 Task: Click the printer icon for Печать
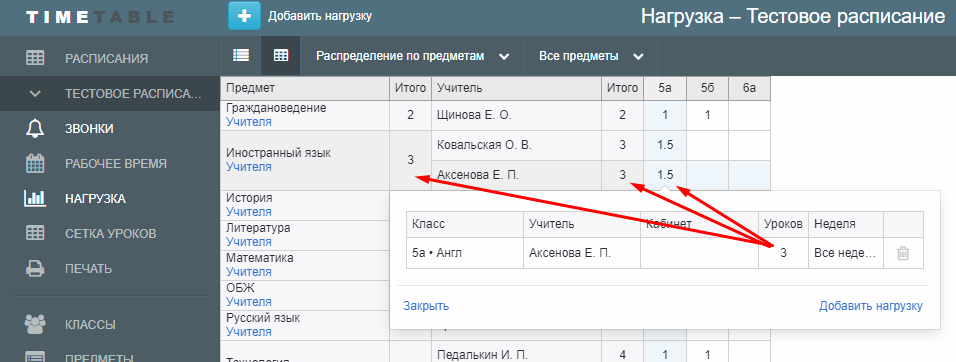pos(35,268)
